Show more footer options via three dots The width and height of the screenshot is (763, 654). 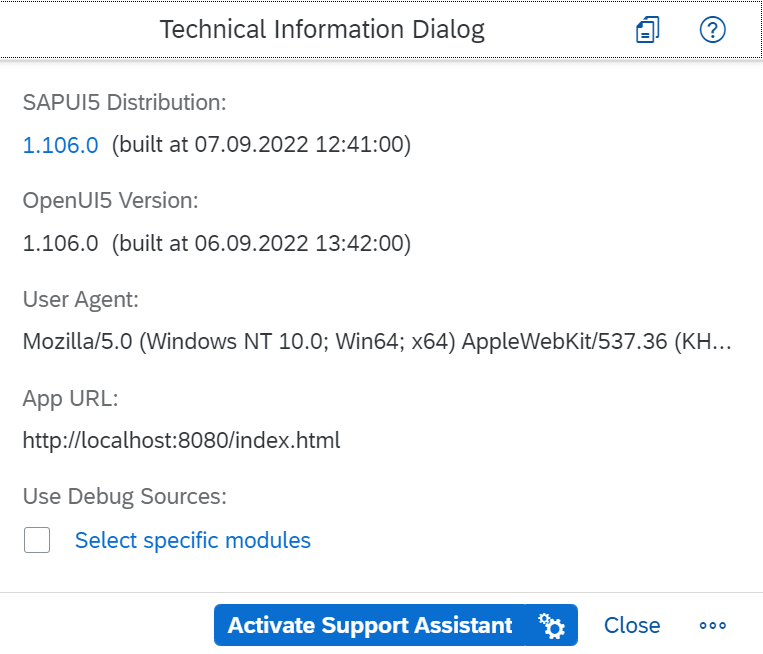712,625
